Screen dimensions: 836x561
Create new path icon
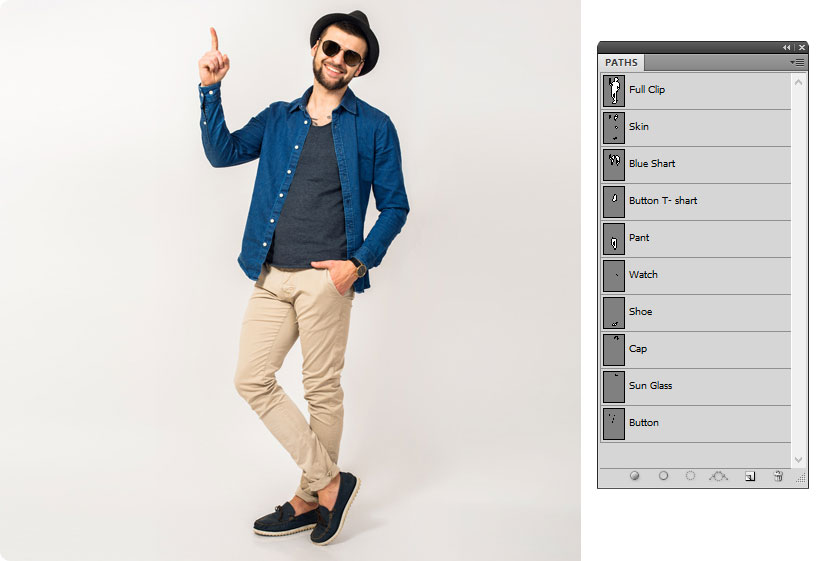pos(750,477)
